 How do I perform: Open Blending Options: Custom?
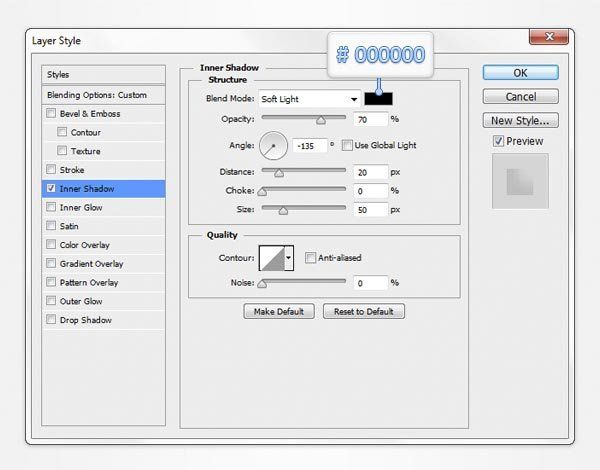[x=103, y=95]
